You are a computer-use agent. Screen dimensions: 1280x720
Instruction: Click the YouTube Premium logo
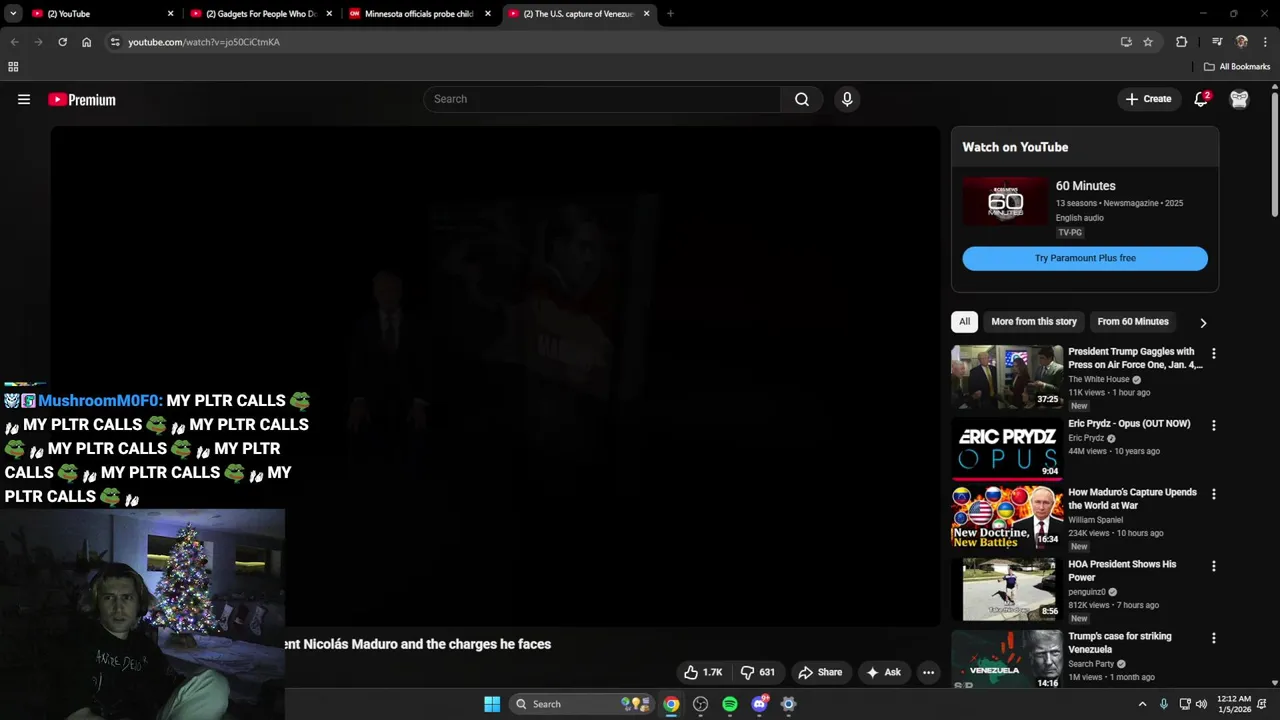click(82, 99)
